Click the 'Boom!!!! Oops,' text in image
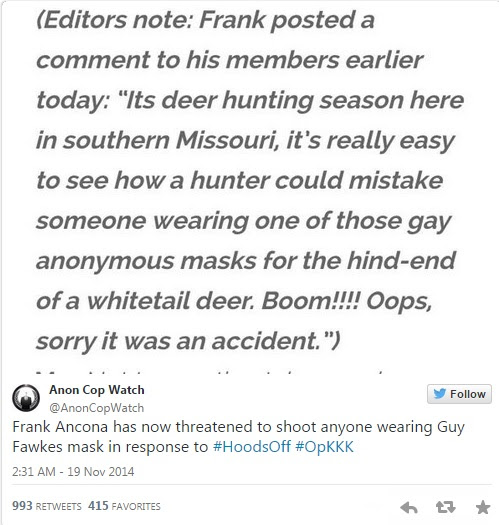 [346, 301]
